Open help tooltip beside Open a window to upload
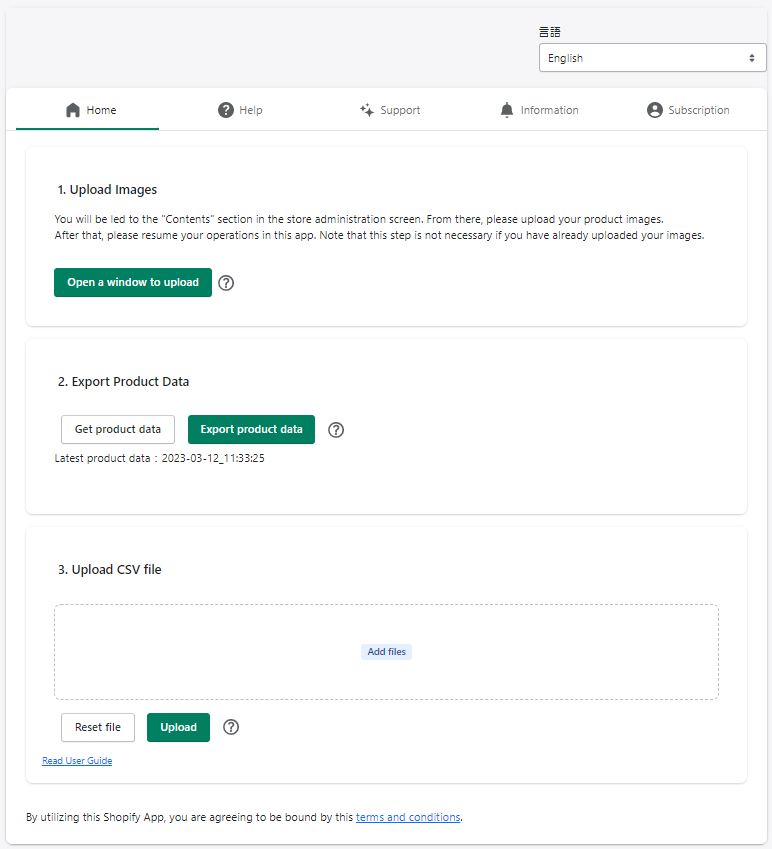The height and width of the screenshot is (849, 772). [226, 283]
